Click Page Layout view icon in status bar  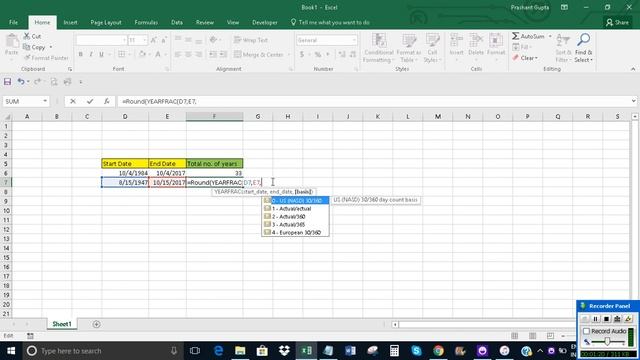coord(533,336)
